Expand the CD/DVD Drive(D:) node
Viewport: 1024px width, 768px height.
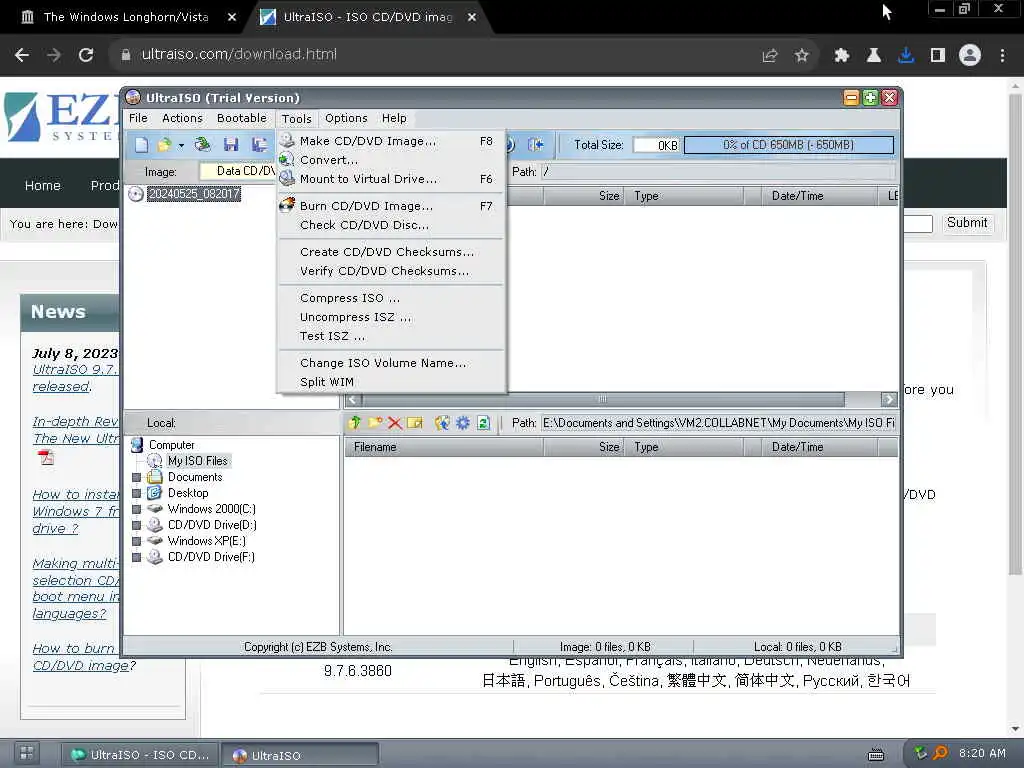click(136, 525)
